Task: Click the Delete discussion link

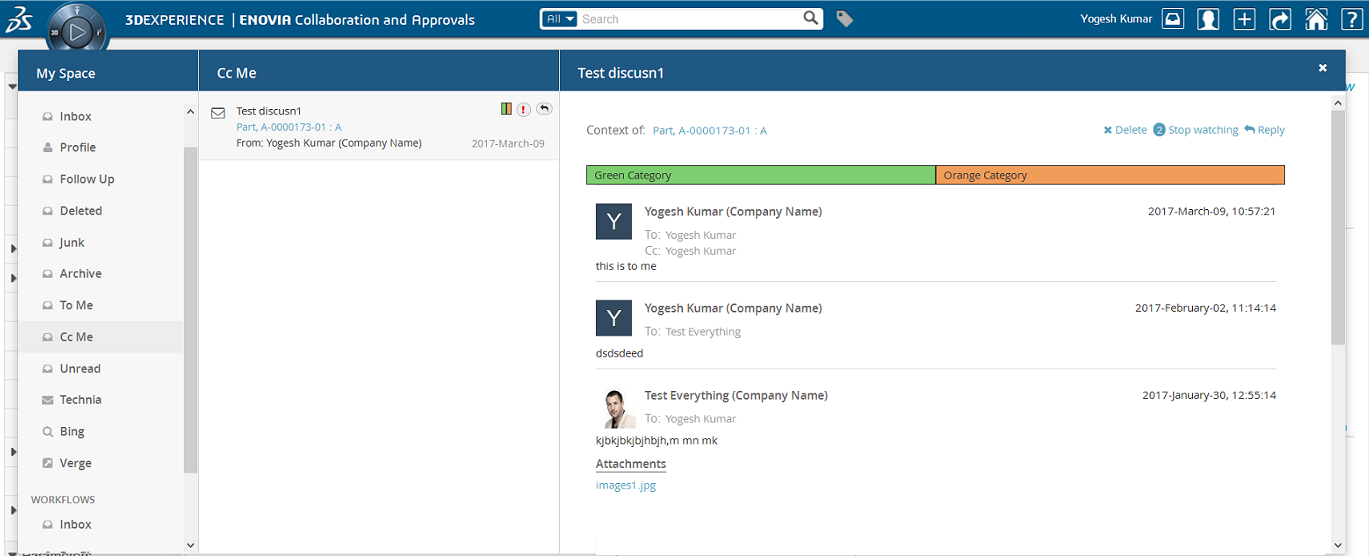Action: [1130, 130]
